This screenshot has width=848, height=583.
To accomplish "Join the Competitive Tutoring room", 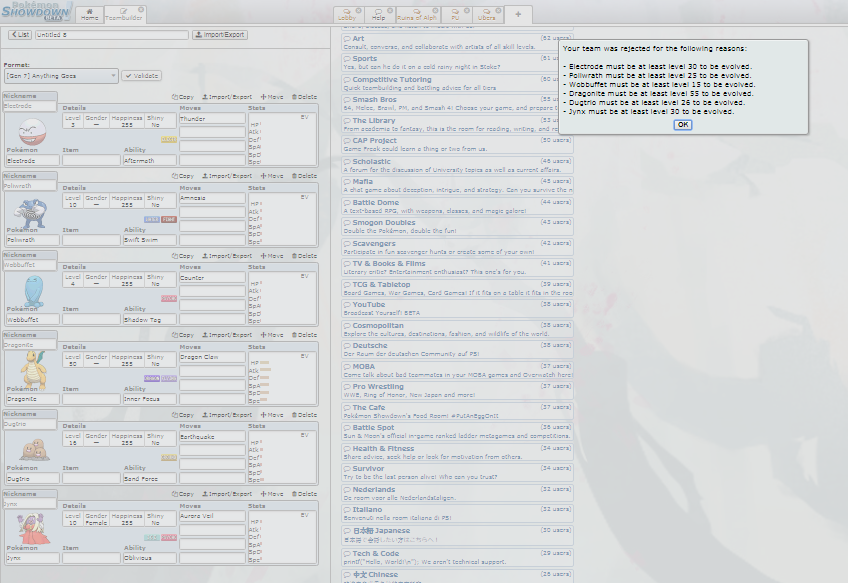I will 457,84.
